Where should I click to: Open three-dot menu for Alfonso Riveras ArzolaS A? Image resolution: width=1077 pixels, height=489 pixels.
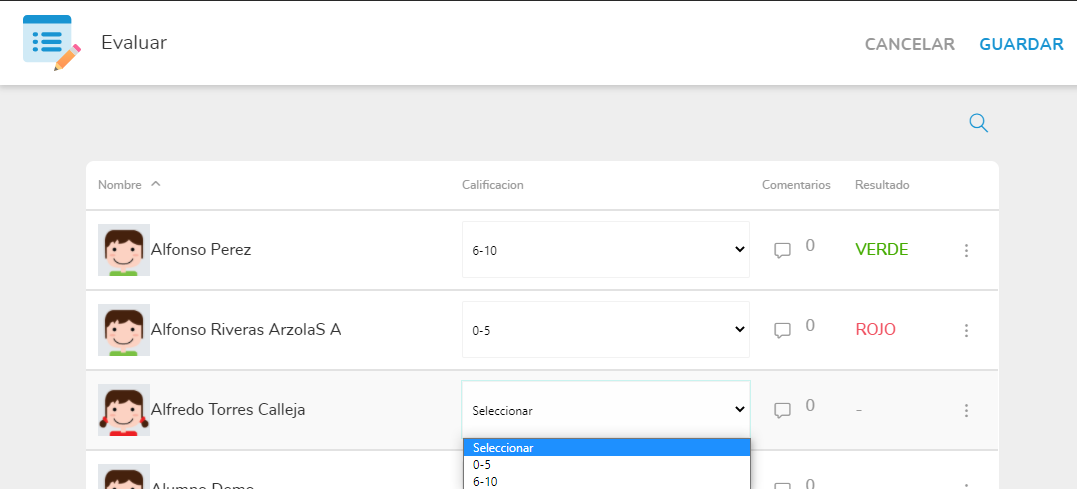point(966,330)
